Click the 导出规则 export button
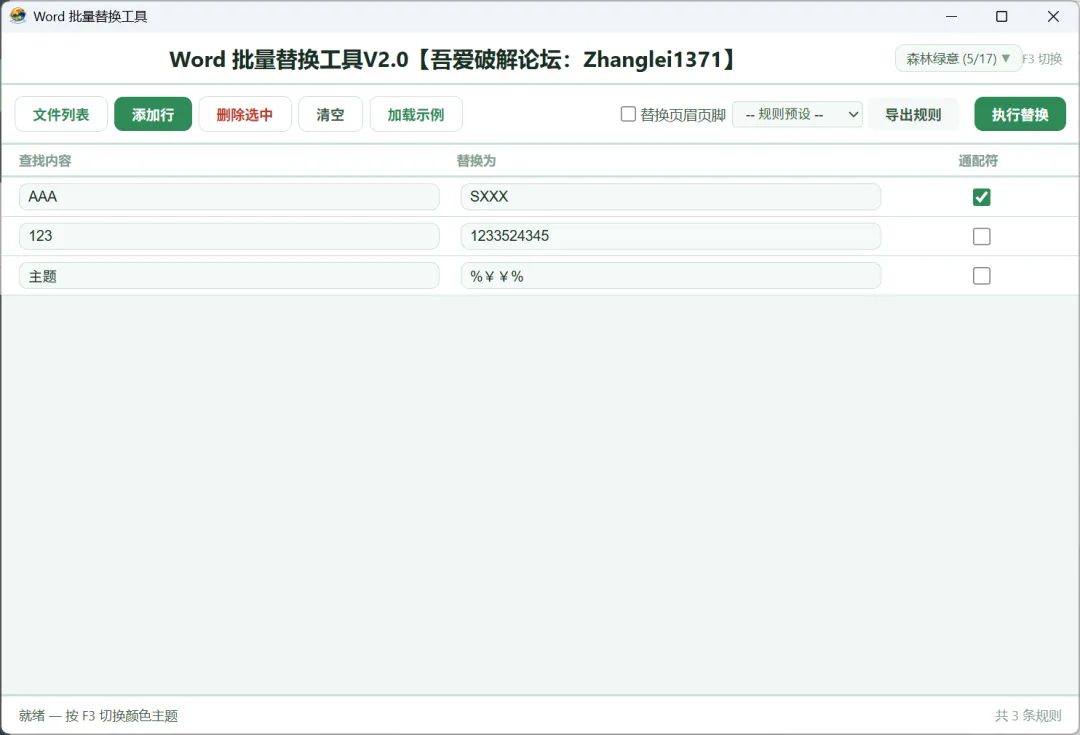1080x735 pixels. tap(913, 114)
